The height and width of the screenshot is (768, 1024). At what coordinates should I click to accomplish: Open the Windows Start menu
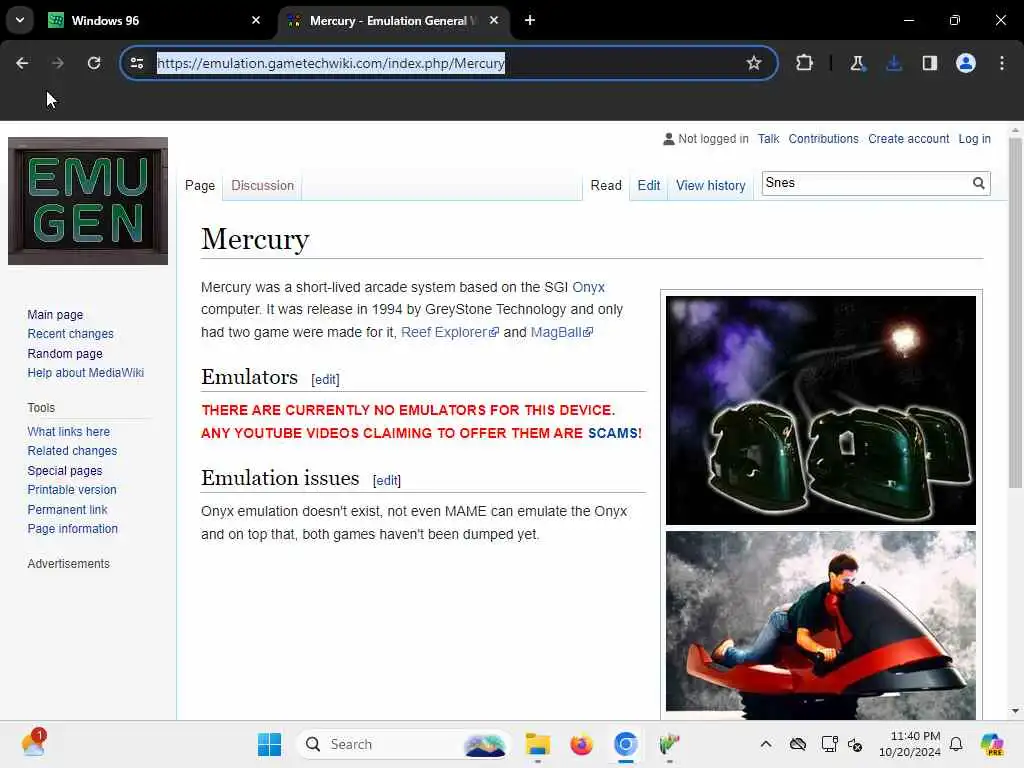tap(269, 744)
